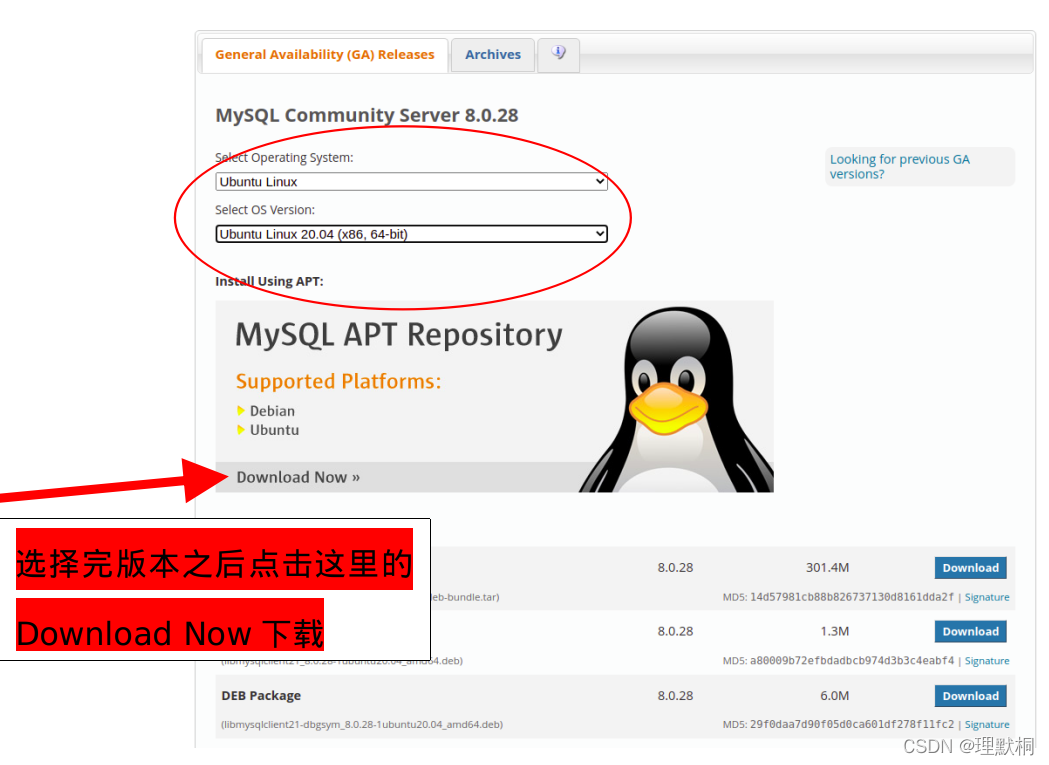Click the Debian platform entry
This screenshot has width=1049, height=765.
[x=272, y=411]
